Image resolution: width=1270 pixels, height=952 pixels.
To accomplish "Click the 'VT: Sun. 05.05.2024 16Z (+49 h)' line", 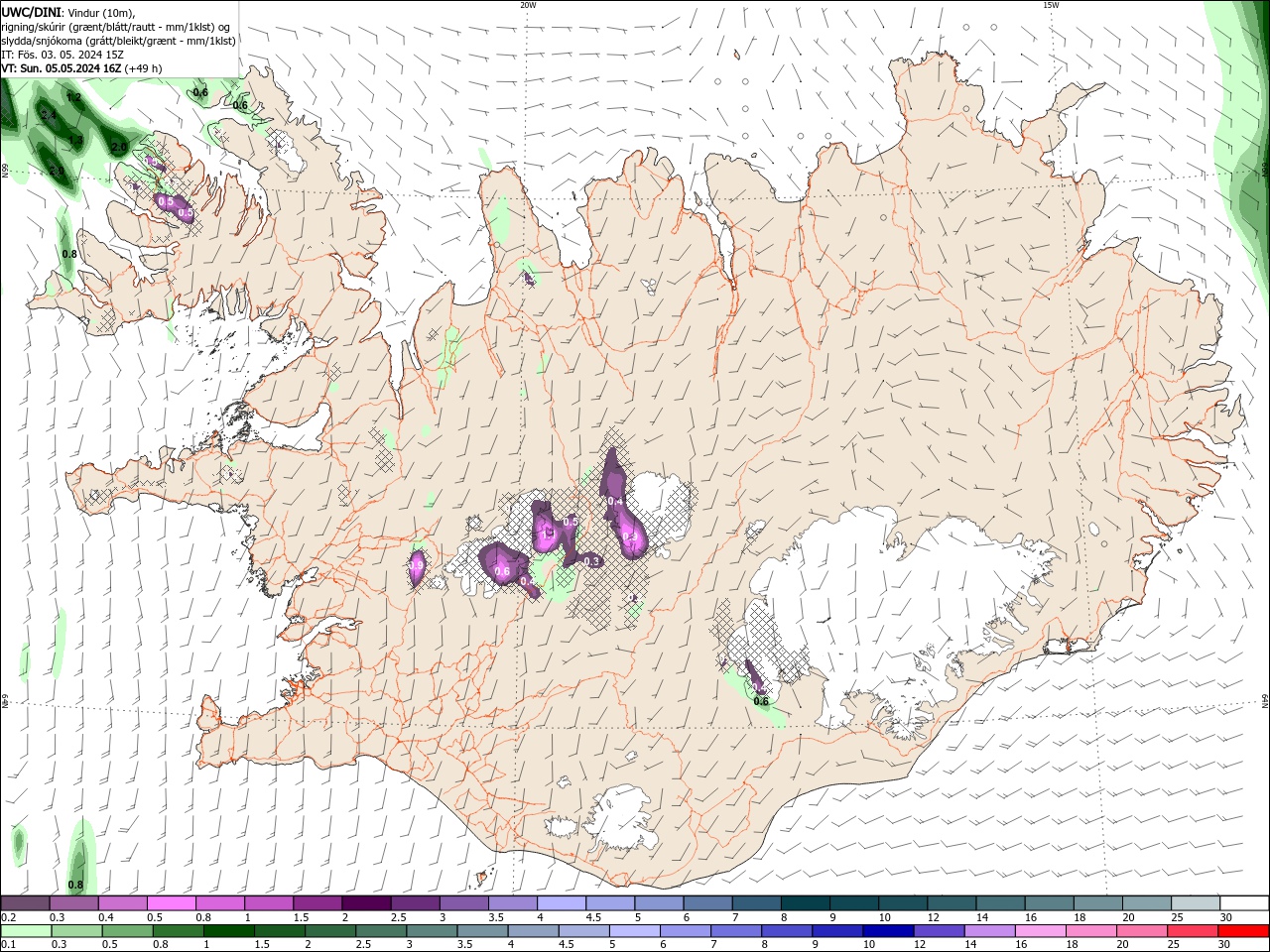I will (x=81, y=68).
